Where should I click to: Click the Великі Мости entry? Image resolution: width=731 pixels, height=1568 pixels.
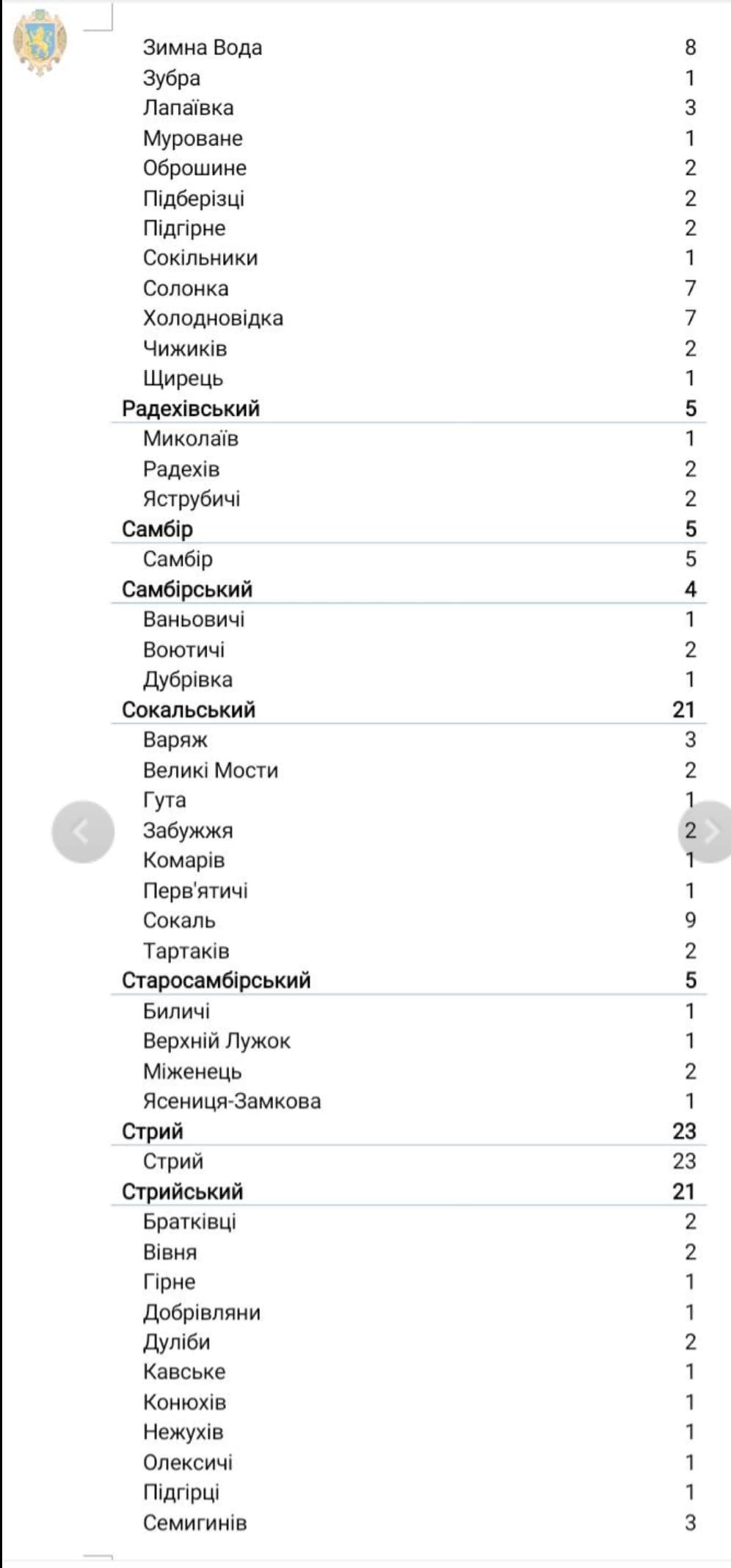(x=211, y=770)
